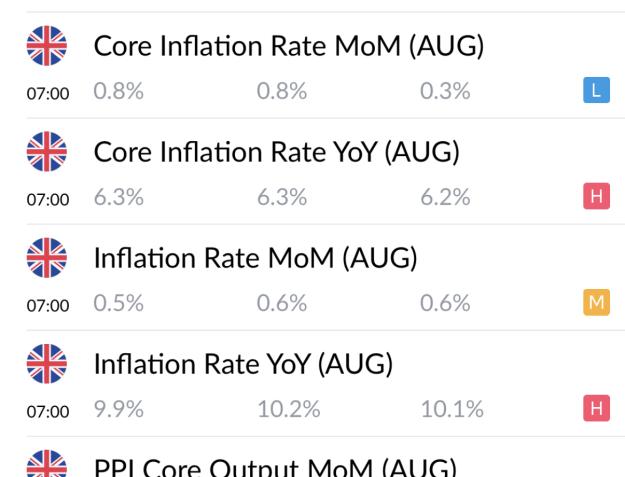Select the 9.9% value for Inflation Rate YoY
Screen dimensions: 625x477
pos(118,409)
